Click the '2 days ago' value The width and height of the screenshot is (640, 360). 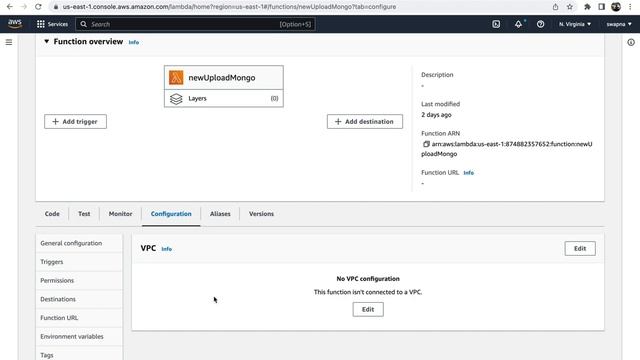436,115
